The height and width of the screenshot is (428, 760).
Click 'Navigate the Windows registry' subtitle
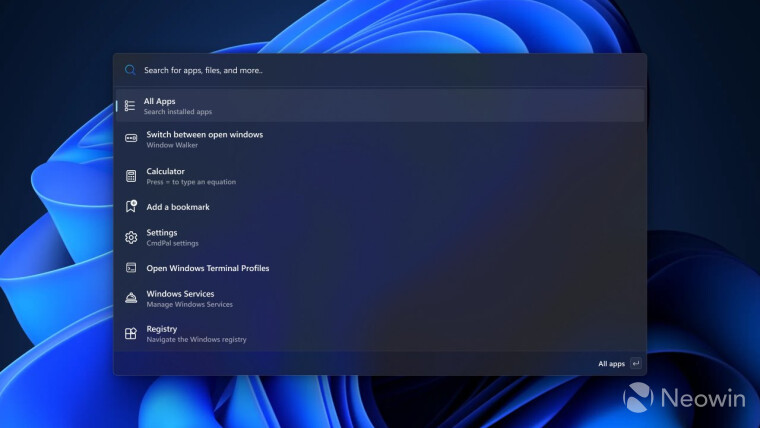(196, 340)
